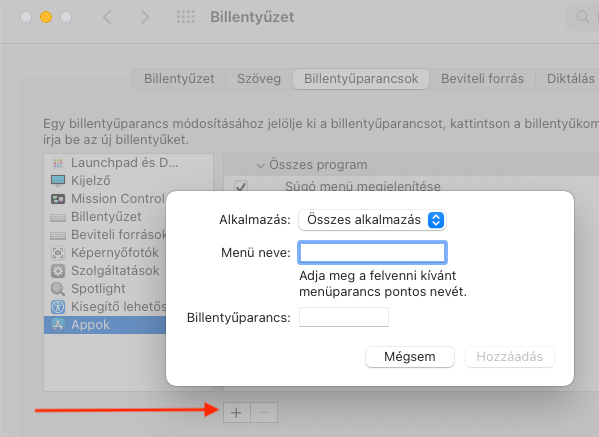Click the Kijelző display icon
This screenshot has height=437, width=599.
pyautogui.click(x=58, y=181)
